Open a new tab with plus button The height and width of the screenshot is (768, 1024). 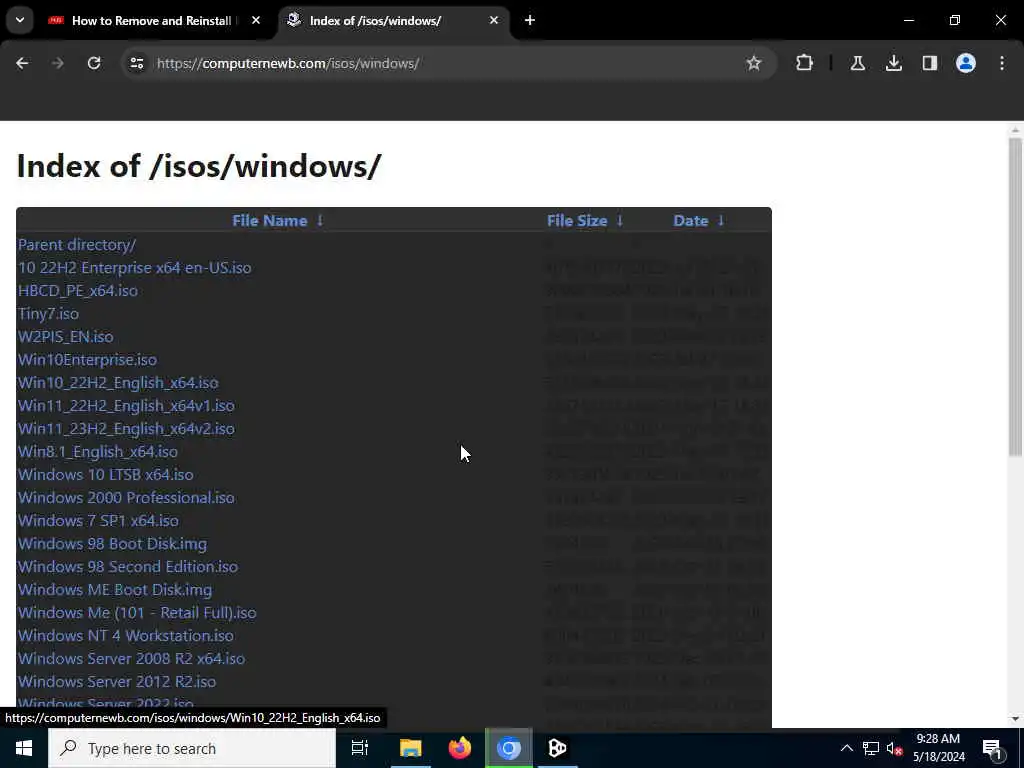tap(530, 20)
